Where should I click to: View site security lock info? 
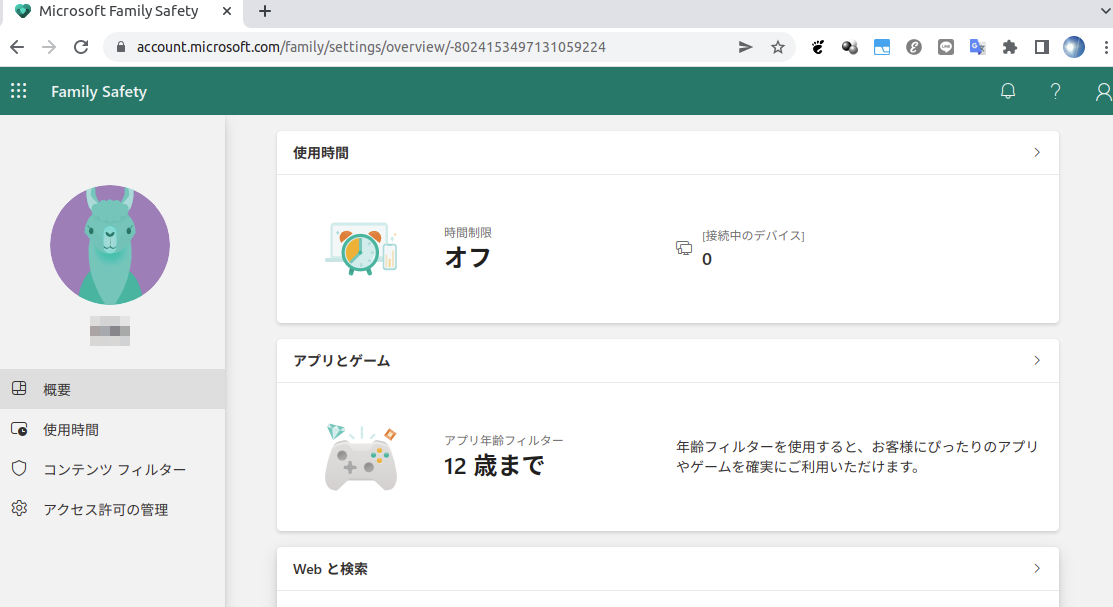(121, 47)
